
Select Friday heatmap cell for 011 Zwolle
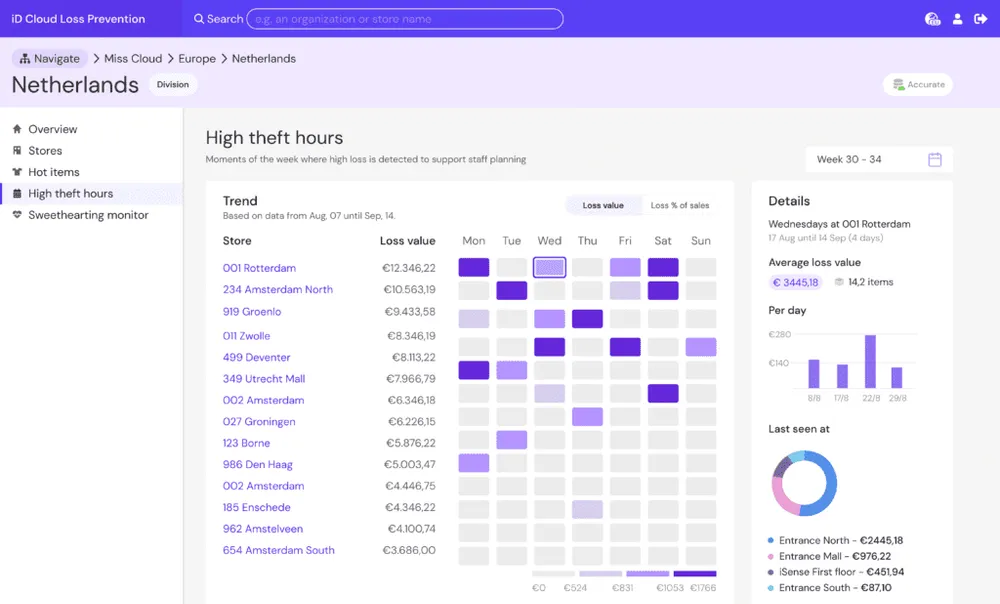(x=625, y=347)
